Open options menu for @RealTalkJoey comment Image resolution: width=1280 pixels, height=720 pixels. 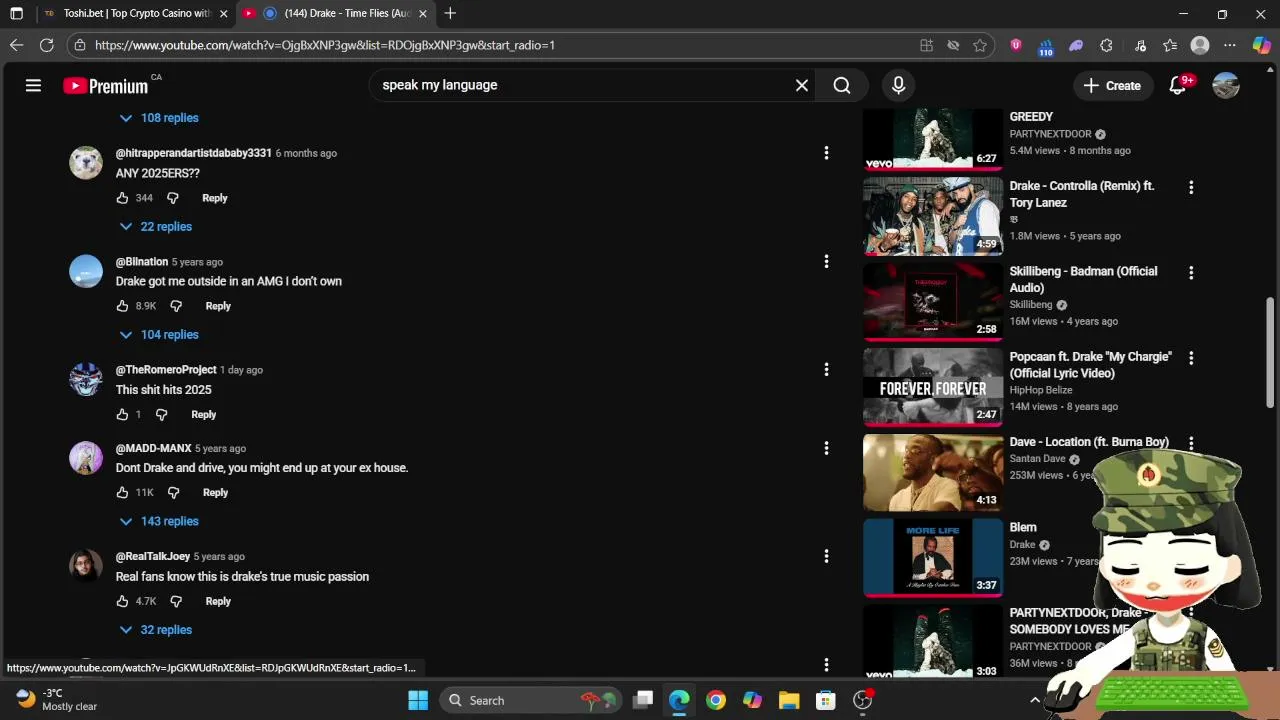[826, 556]
